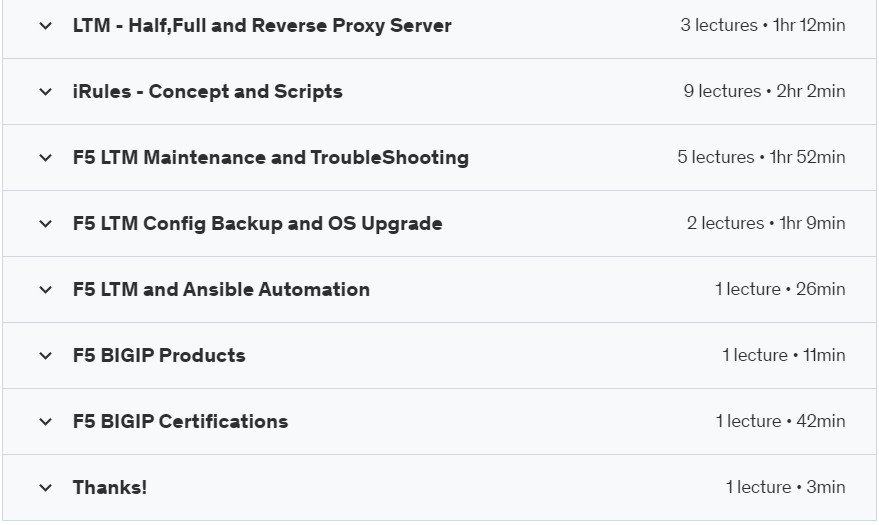Click '1 lecture • 11min' text
The height and width of the screenshot is (525, 879).
tap(784, 355)
